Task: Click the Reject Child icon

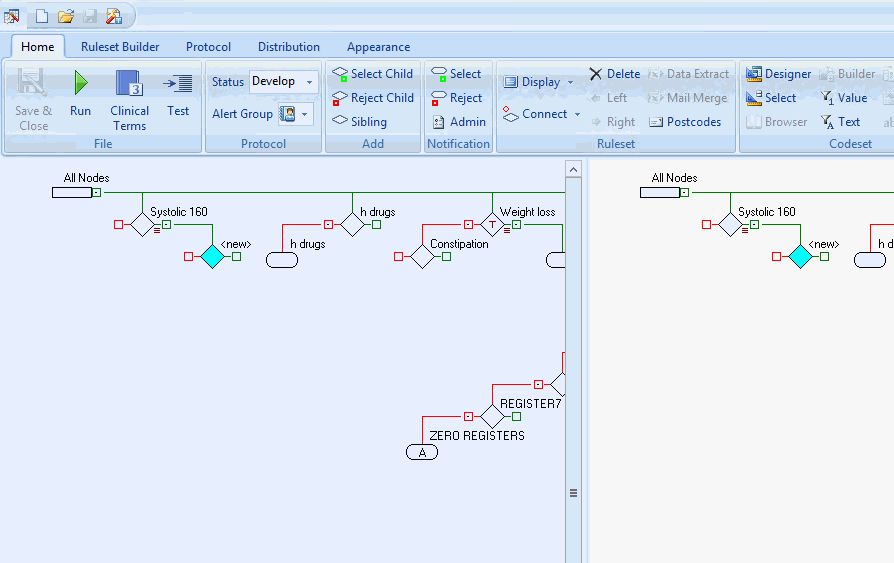Action: click(x=340, y=98)
